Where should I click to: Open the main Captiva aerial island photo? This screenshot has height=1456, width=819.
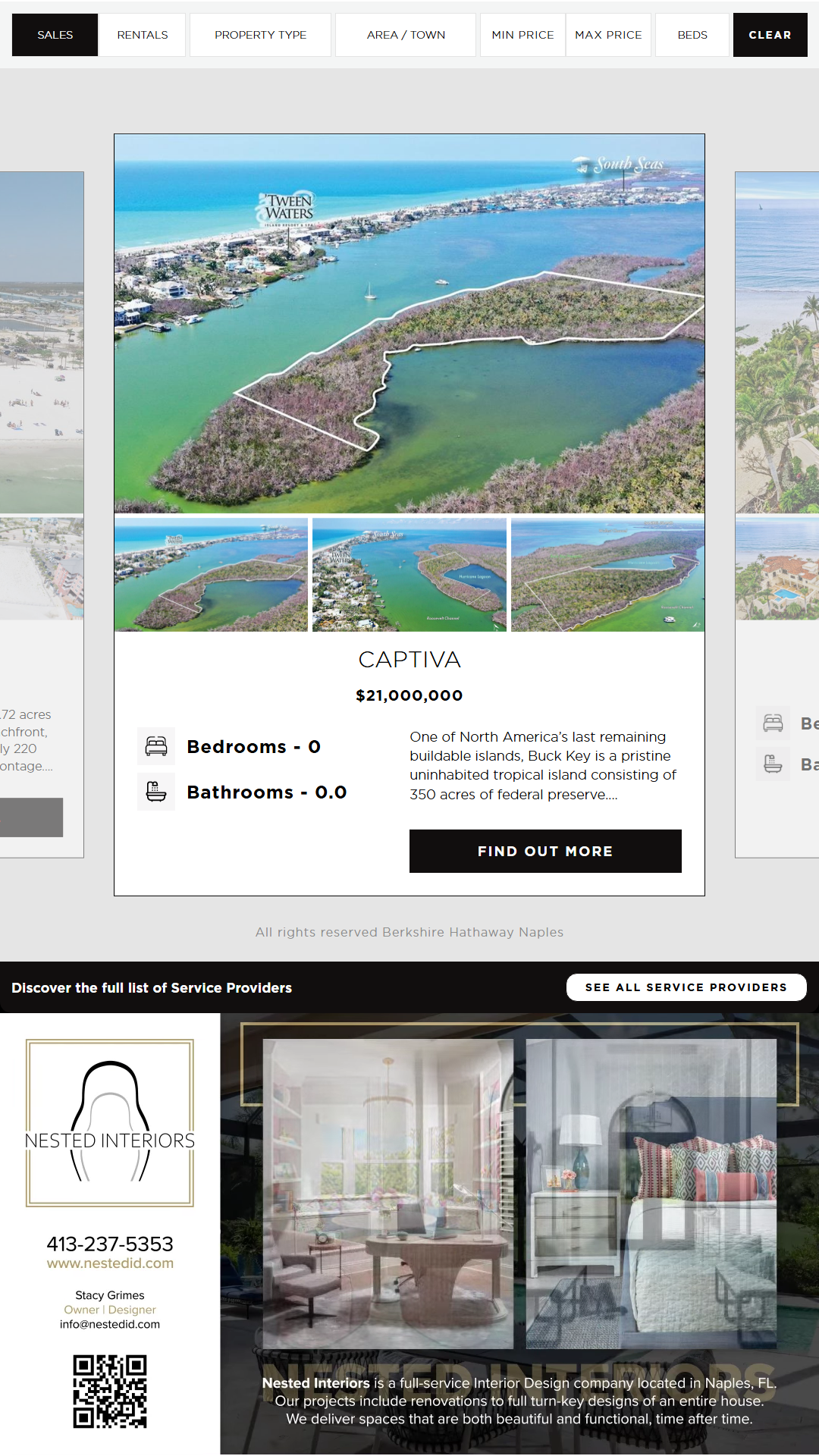(x=409, y=324)
